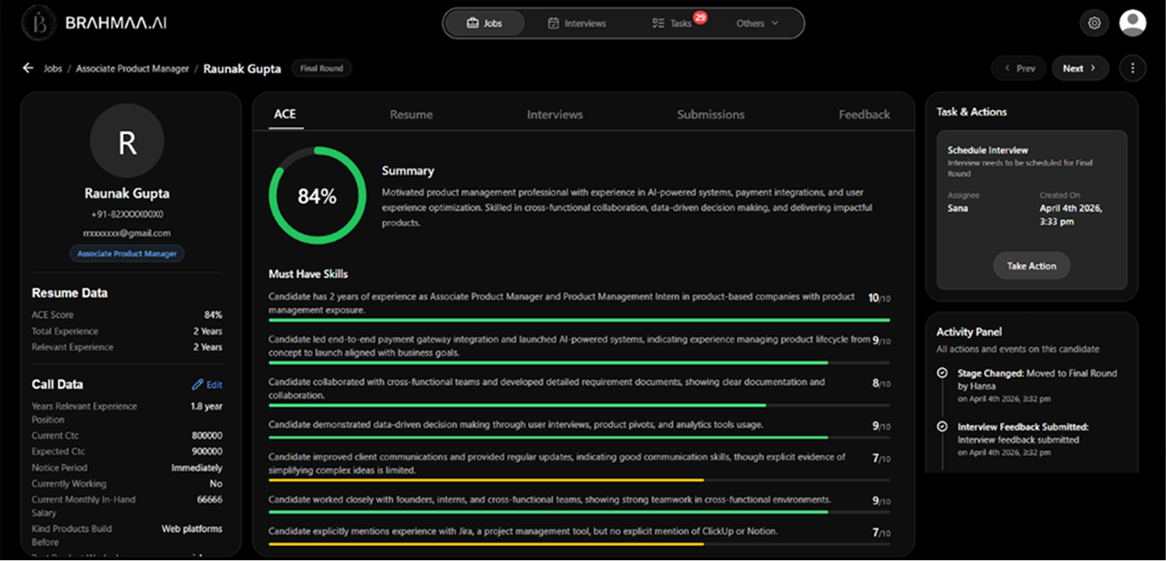The width and height of the screenshot is (1166, 561).
Task: Go to next candidate with Next
Action: (1080, 68)
